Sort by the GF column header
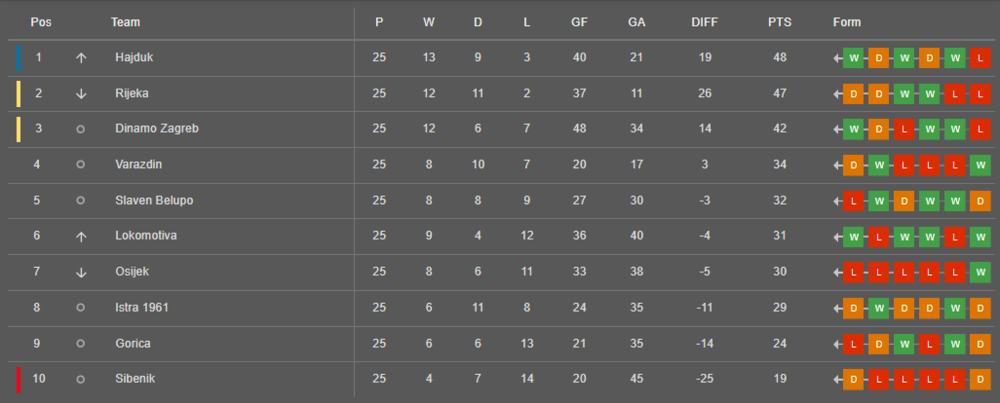 579,22
